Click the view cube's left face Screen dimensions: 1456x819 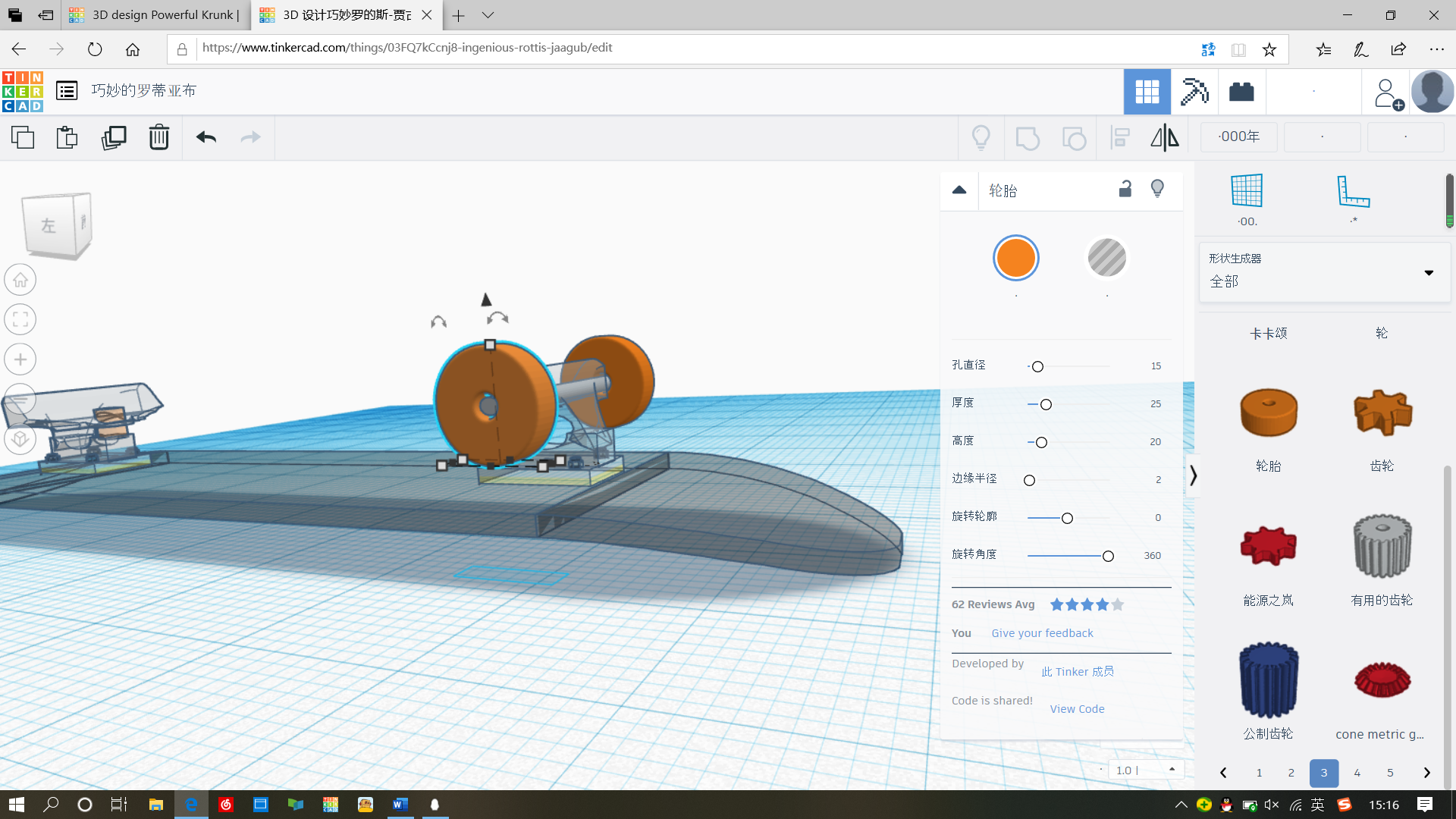tap(49, 226)
